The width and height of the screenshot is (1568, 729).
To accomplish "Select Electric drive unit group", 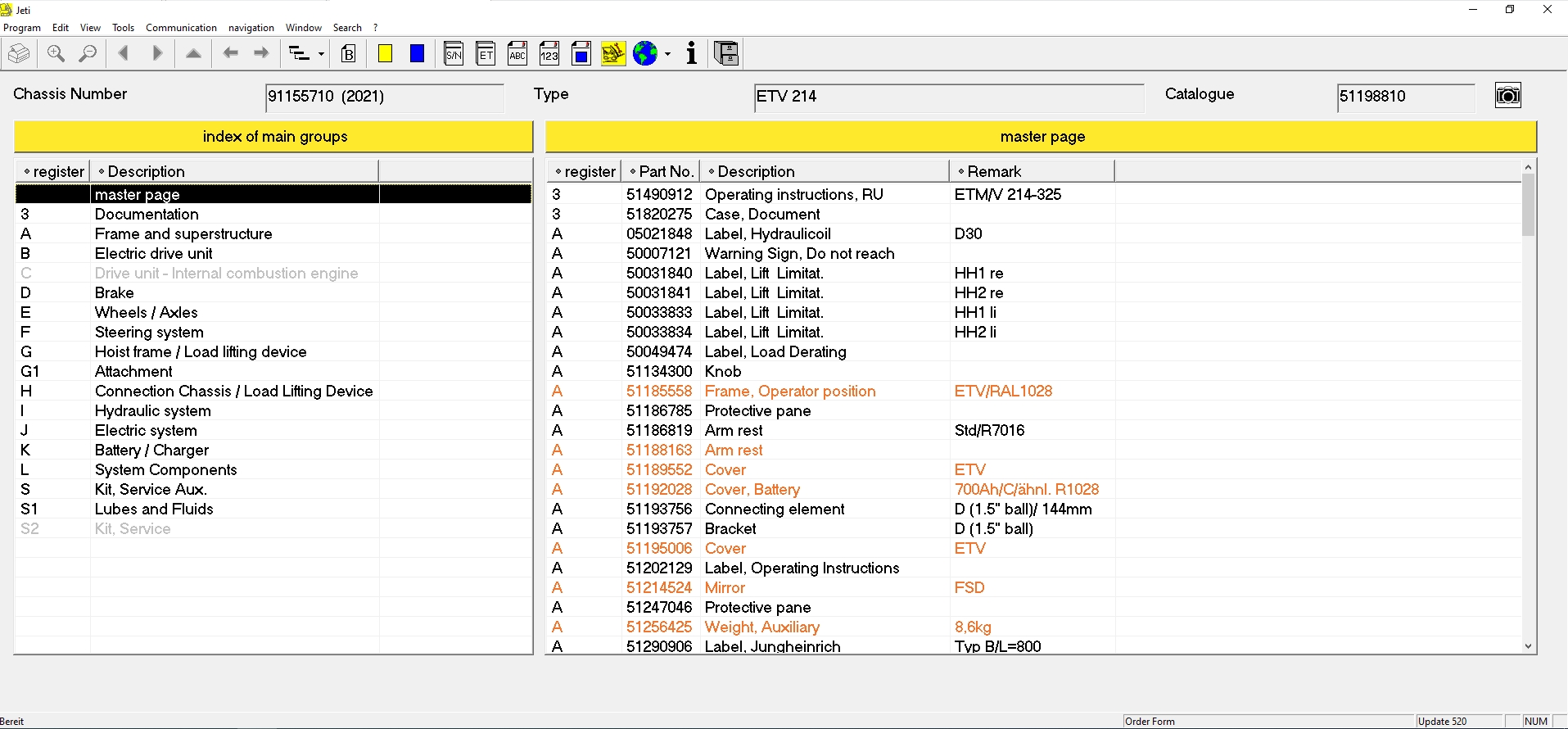I will tap(273, 253).
